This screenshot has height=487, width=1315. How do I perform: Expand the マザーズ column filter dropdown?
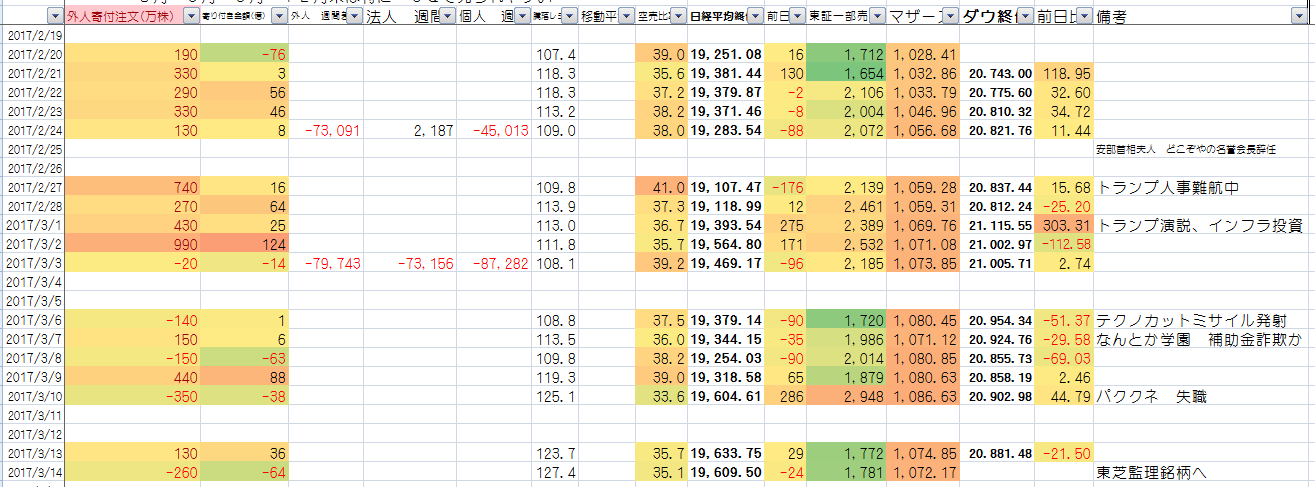point(949,17)
